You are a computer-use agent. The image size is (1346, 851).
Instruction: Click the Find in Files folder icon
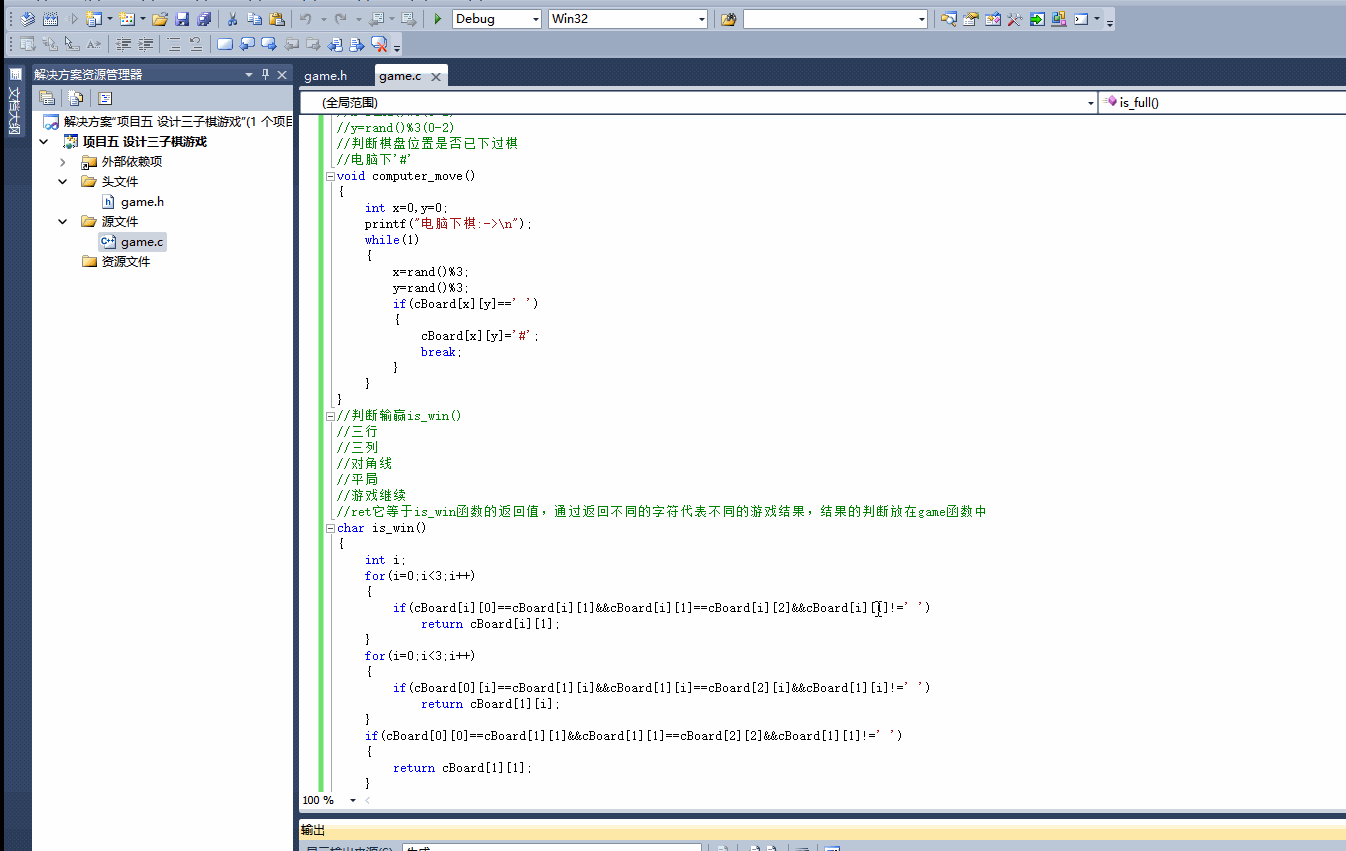729,19
